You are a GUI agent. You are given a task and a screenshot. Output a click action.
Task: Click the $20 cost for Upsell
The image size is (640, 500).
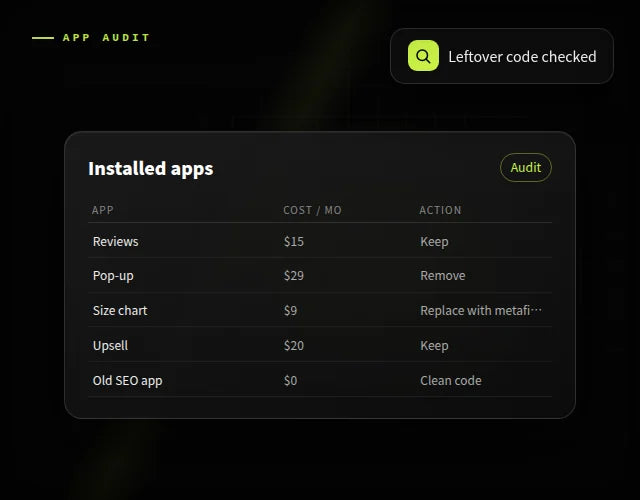(294, 346)
